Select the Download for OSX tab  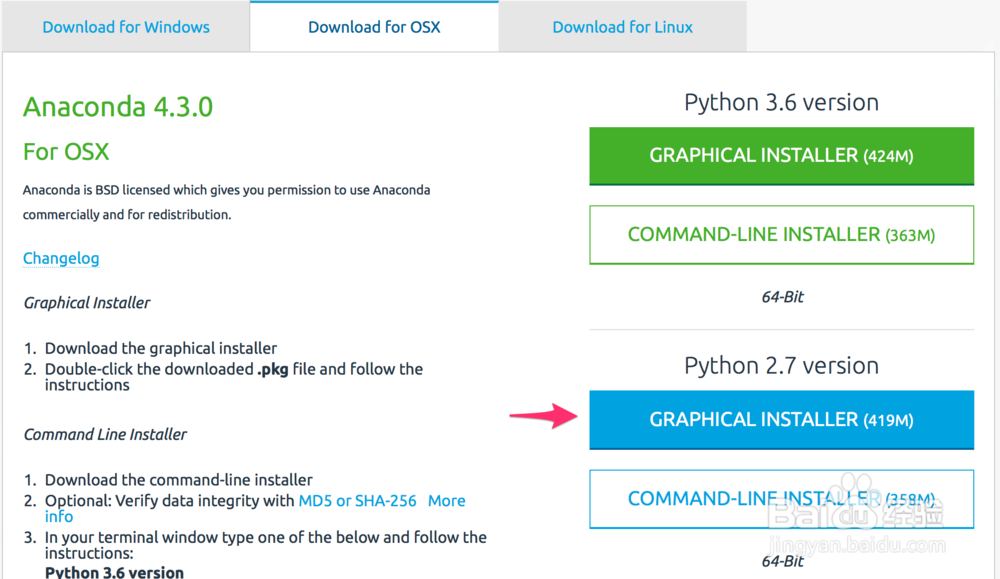tap(374, 27)
